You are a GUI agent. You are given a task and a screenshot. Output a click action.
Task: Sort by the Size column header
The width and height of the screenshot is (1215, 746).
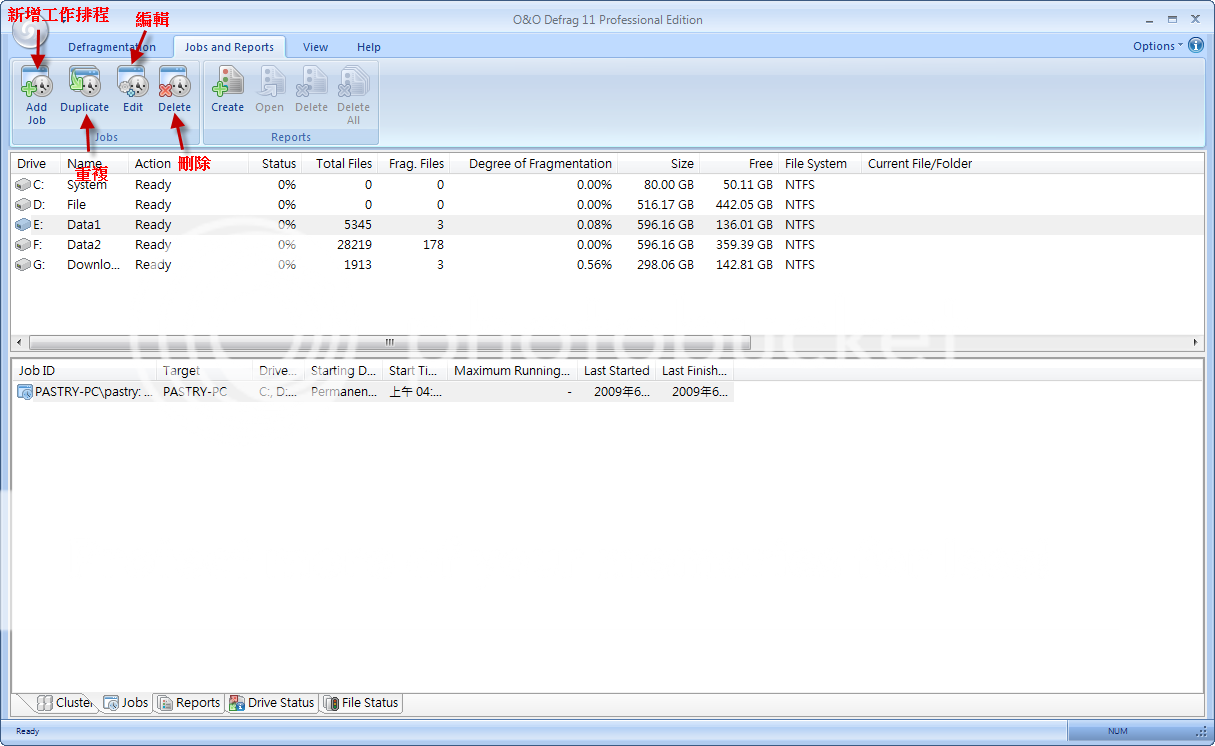659,164
